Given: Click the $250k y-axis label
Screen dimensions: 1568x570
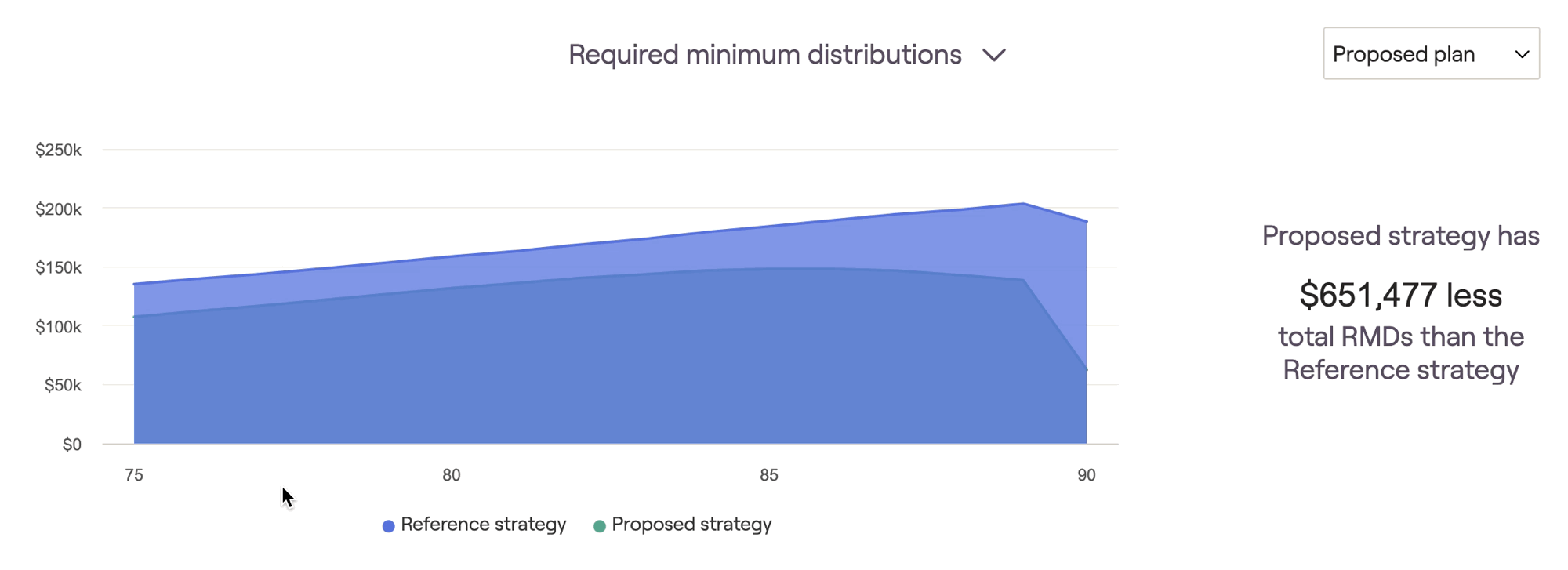Looking at the screenshot, I should click(58, 151).
